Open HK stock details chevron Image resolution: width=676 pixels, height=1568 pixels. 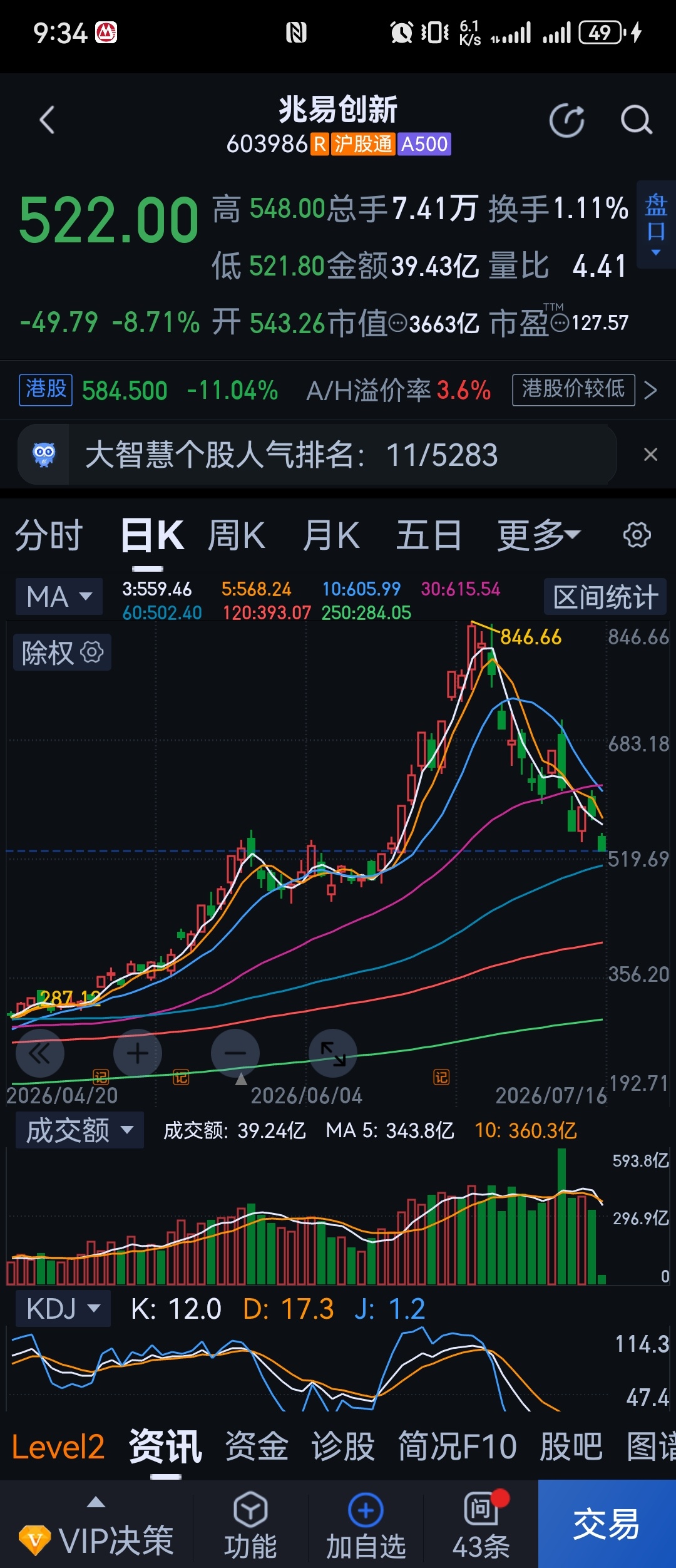point(651,390)
